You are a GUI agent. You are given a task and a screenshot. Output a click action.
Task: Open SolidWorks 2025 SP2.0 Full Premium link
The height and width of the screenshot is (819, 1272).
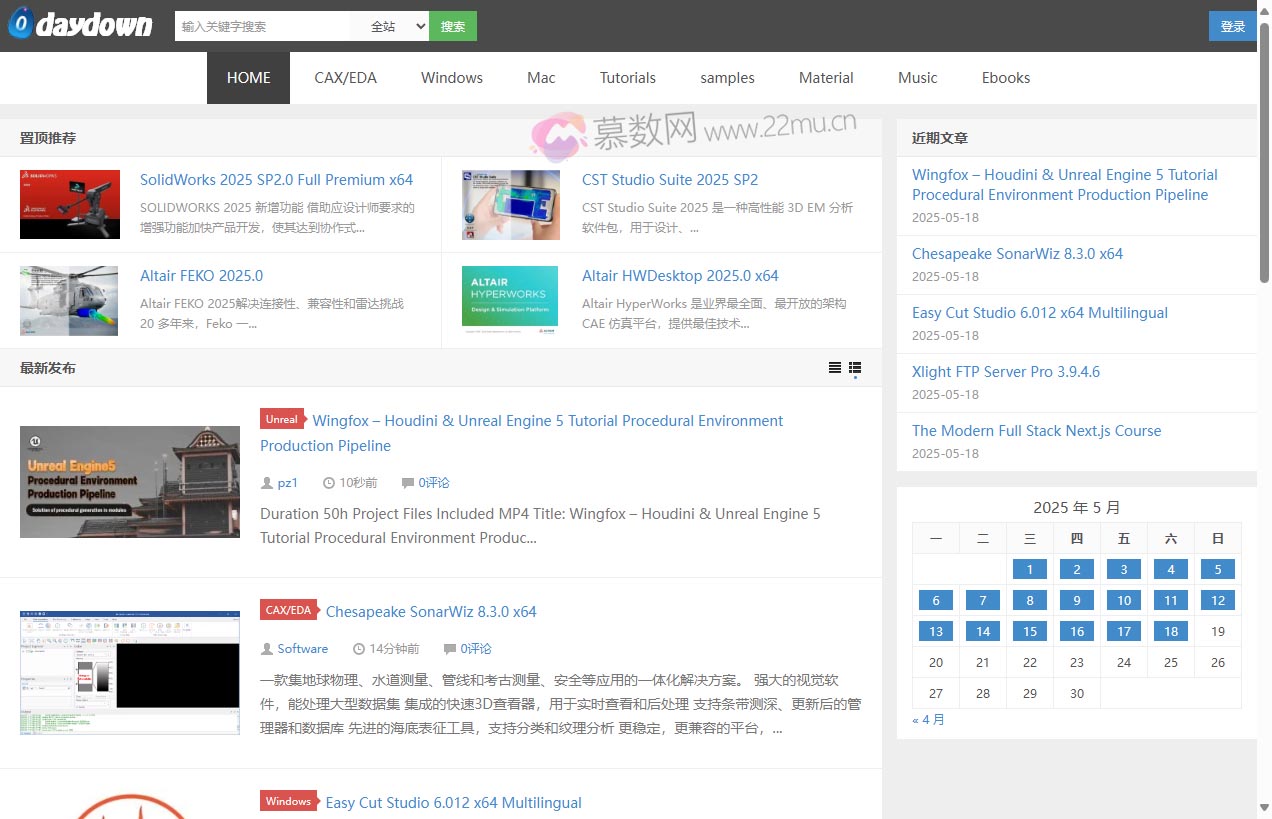(276, 180)
